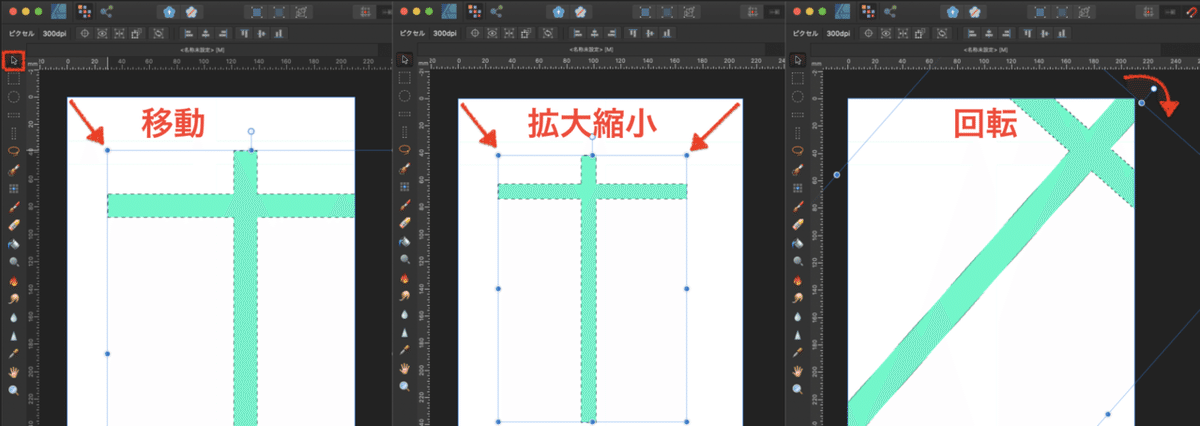Click Select All icon in 移動 window toolbar

tap(256, 12)
